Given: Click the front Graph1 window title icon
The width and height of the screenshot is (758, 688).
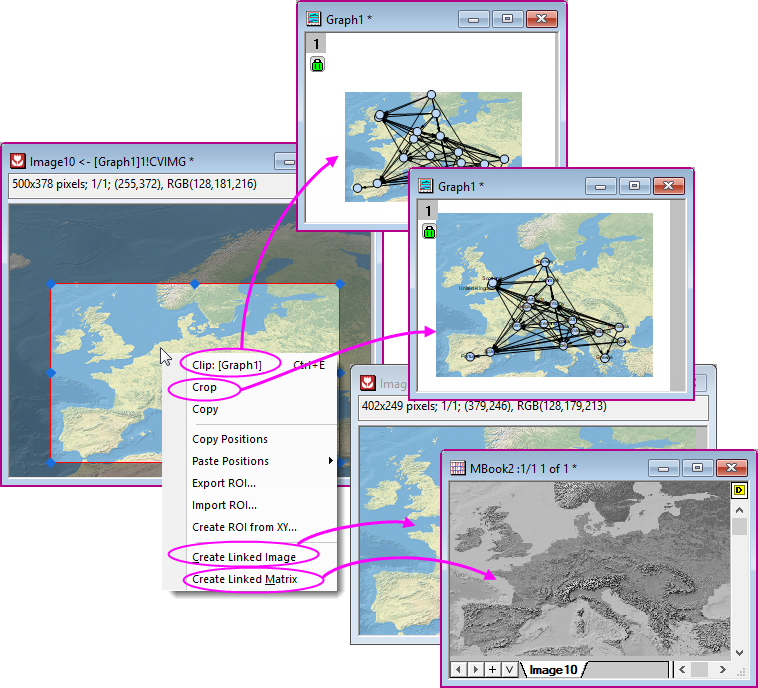Looking at the screenshot, I should tap(425, 186).
